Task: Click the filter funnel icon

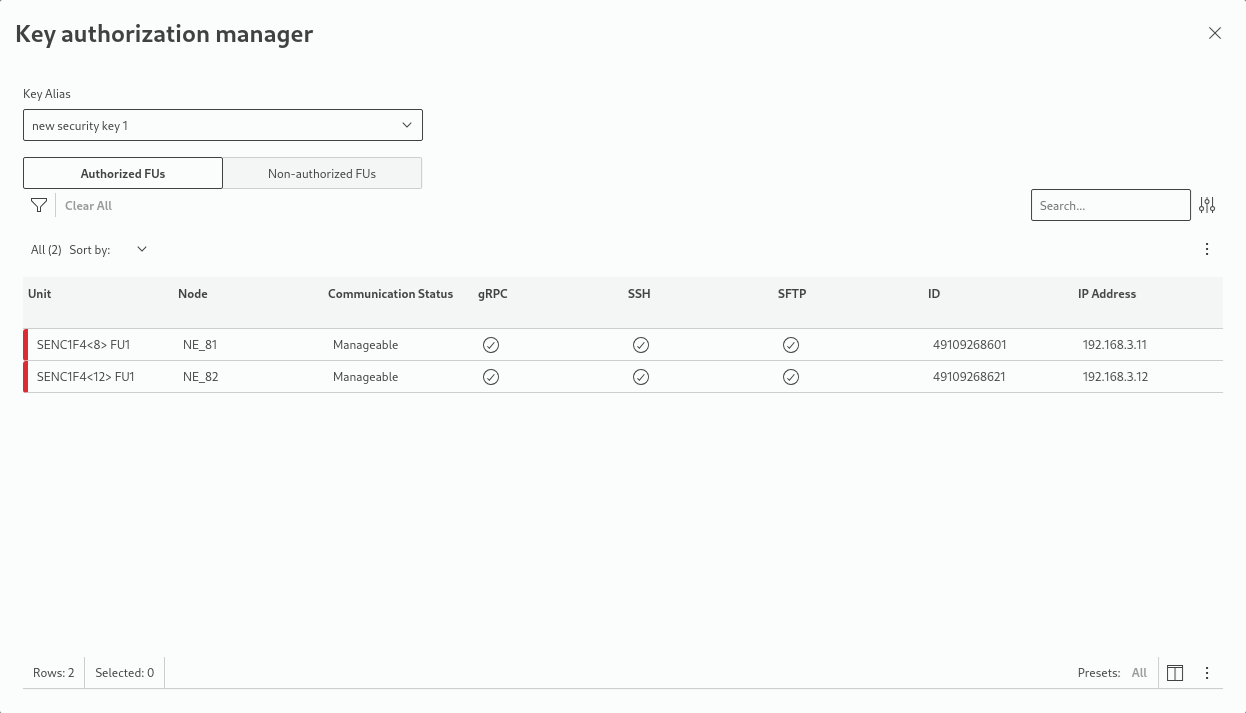Action: click(x=39, y=205)
